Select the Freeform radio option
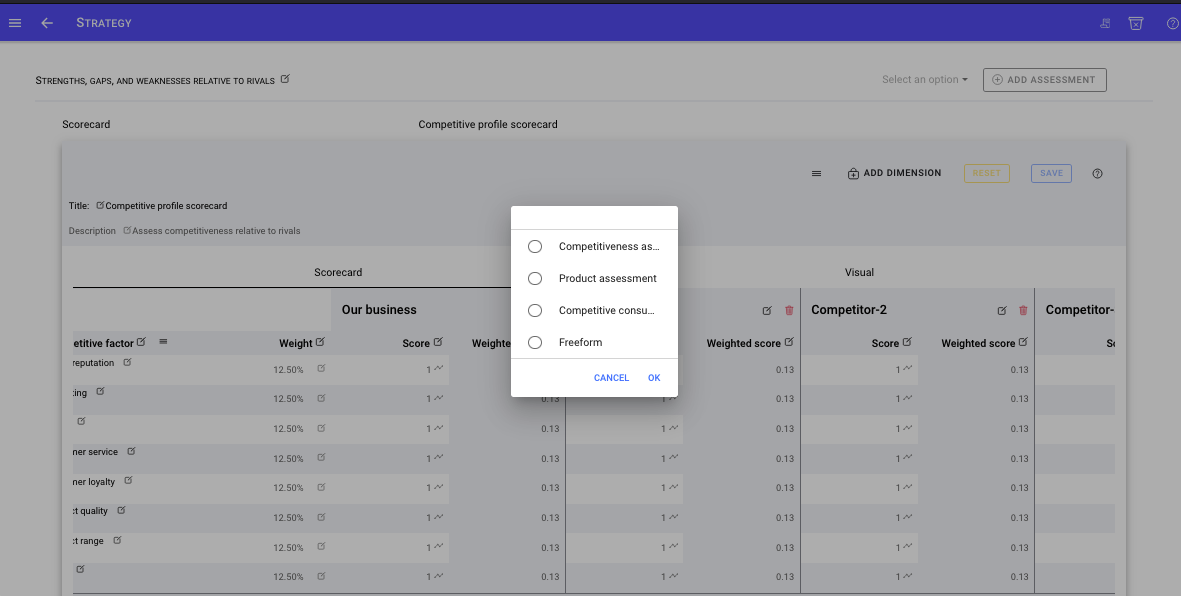This screenshot has width=1181, height=596. pos(535,343)
